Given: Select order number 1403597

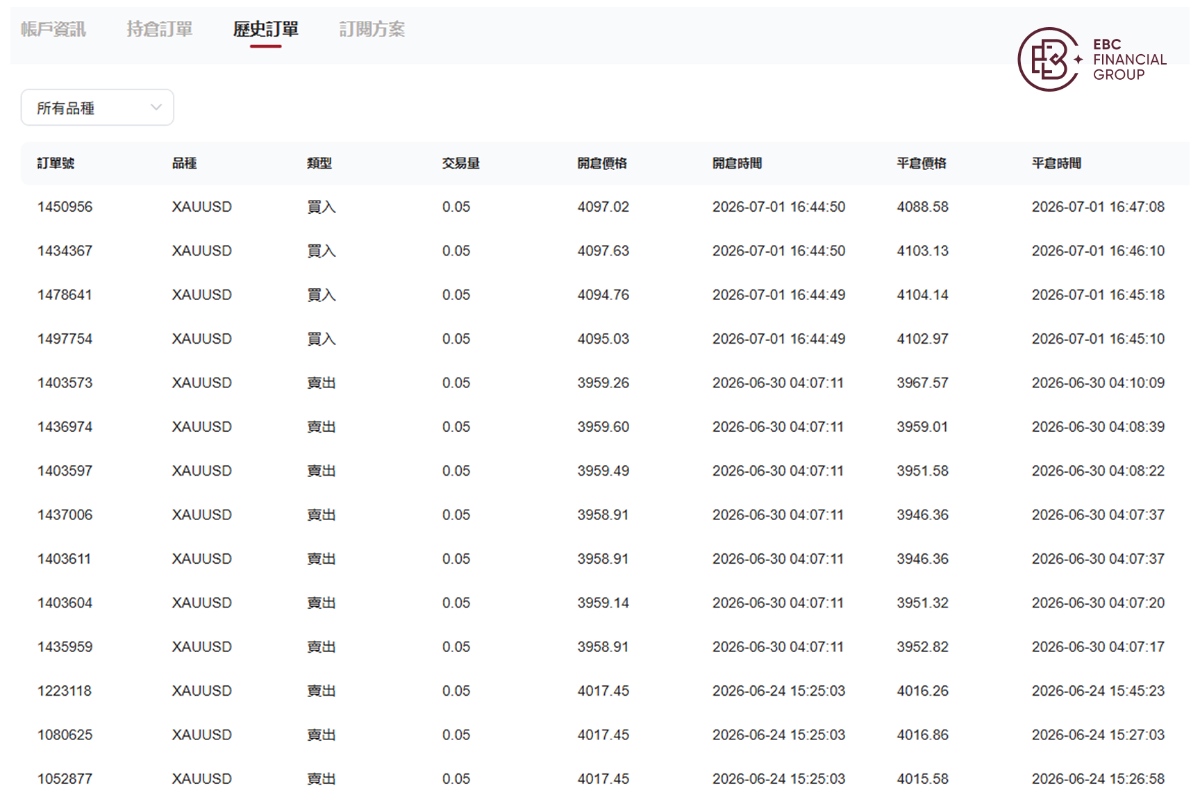Looking at the screenshot, I should tap(65, 471).
